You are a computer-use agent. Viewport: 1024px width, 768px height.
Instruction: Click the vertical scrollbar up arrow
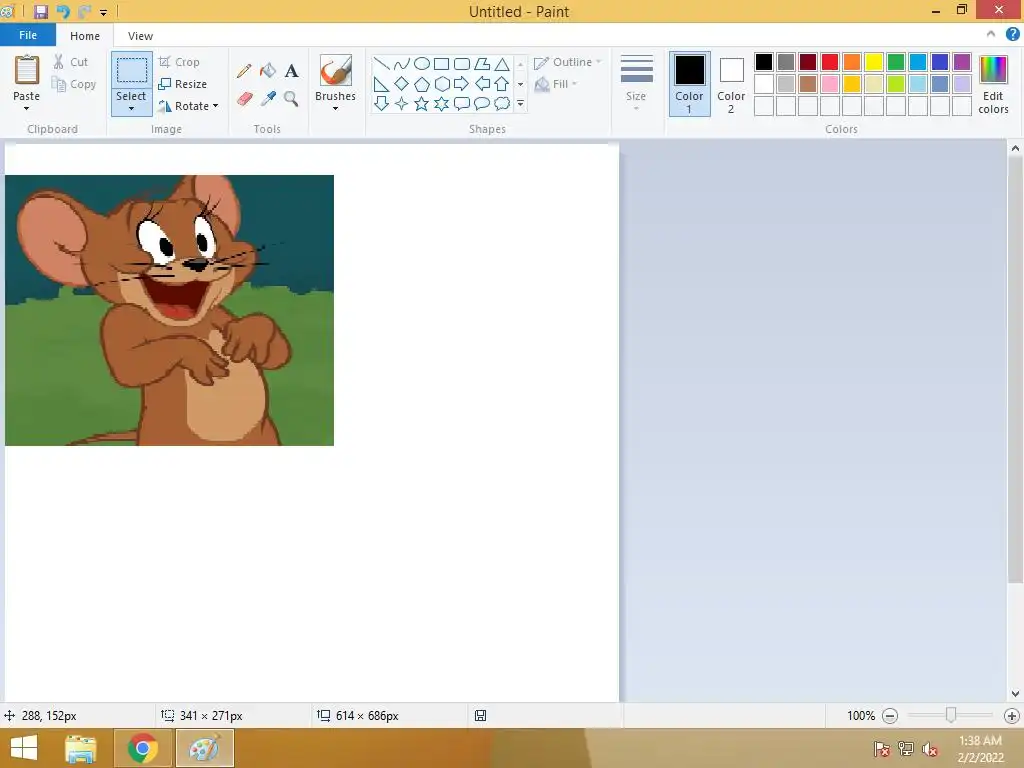click(1015, 148)
